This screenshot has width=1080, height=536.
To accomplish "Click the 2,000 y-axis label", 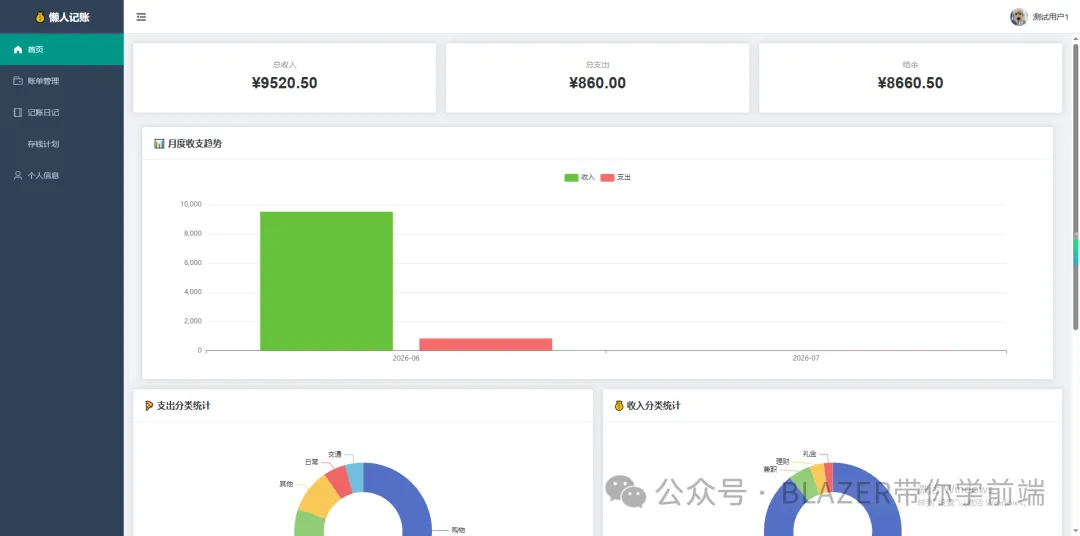I will [x=193, y=321].
